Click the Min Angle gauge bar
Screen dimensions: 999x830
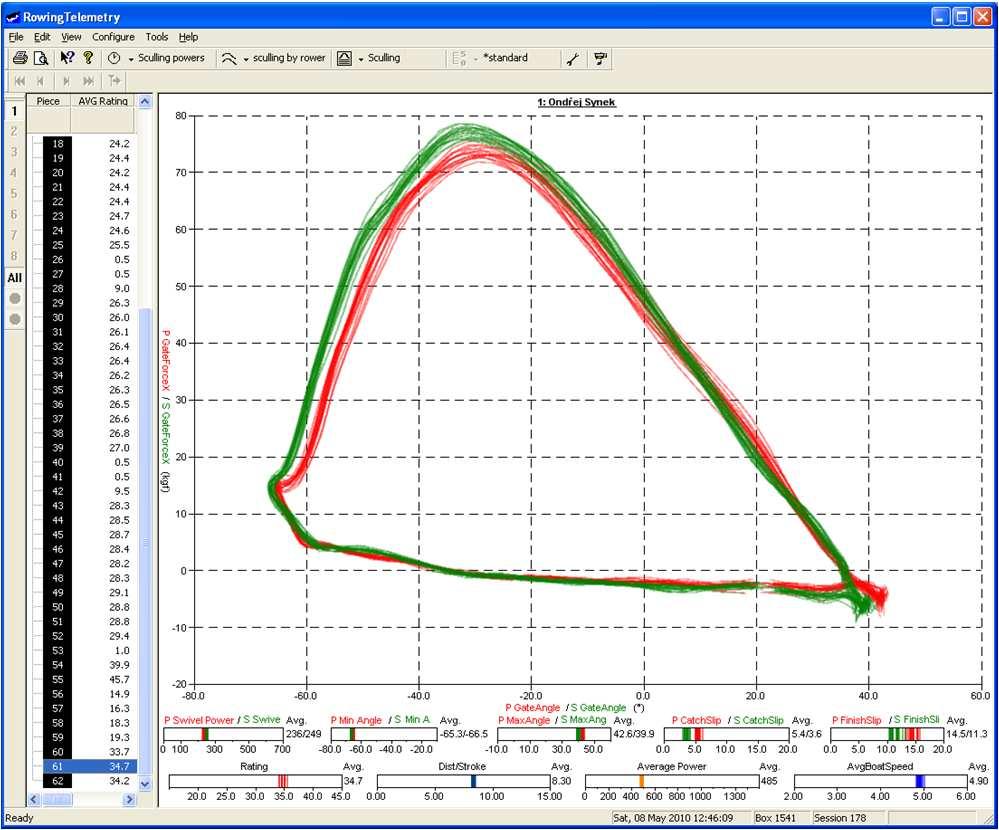click(384, 734)
